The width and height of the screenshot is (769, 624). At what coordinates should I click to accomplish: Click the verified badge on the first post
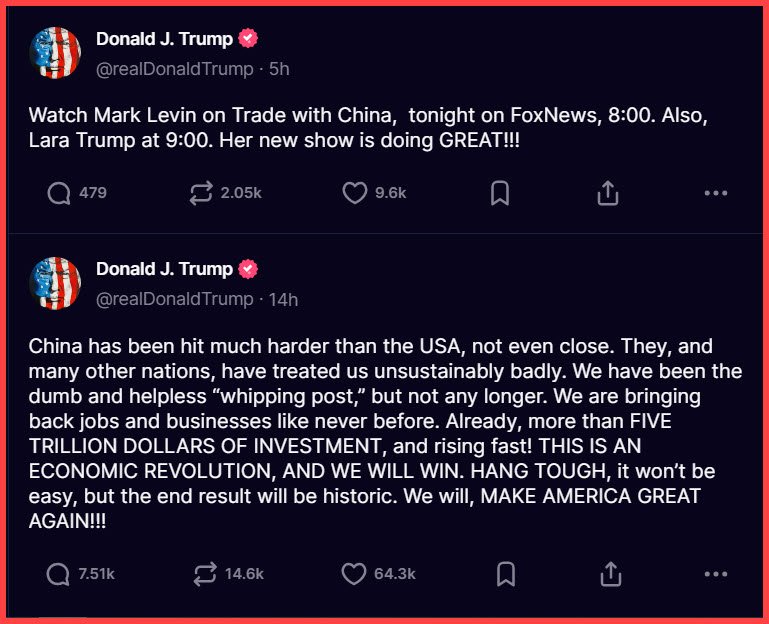(x=248, y=39)
